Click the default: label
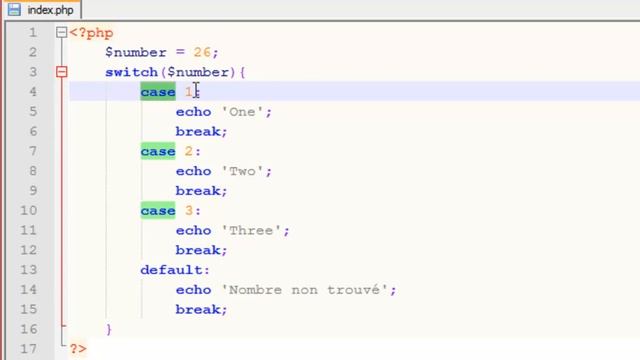 tap(175, 270)
